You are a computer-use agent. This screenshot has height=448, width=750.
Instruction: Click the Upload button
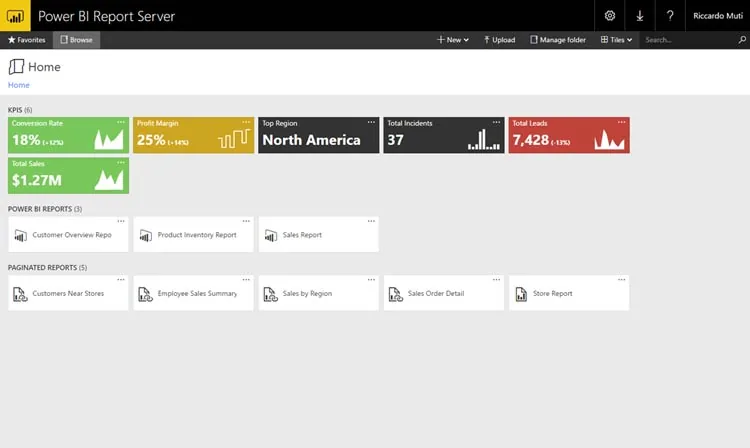[499, 40]
